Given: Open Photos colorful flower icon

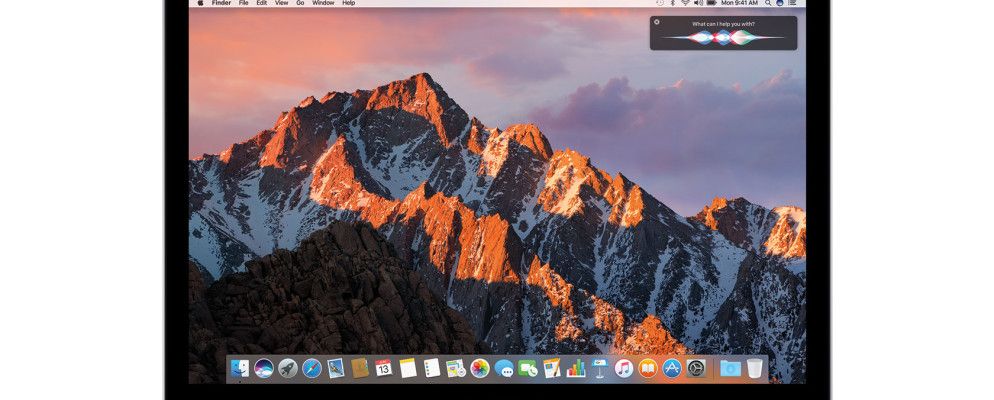Looking at the screenshot, I should (x=480, y=368).
